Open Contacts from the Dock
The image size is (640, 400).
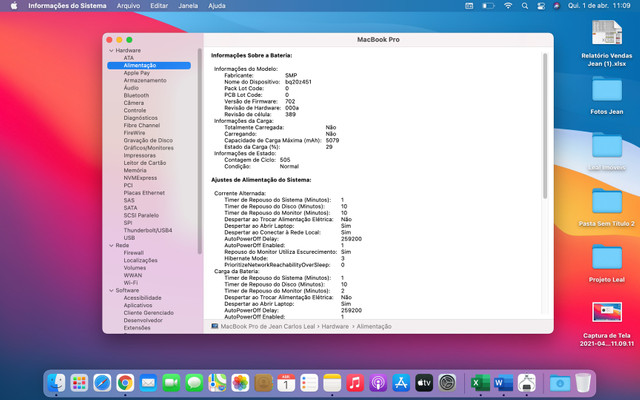click(263, 383)
